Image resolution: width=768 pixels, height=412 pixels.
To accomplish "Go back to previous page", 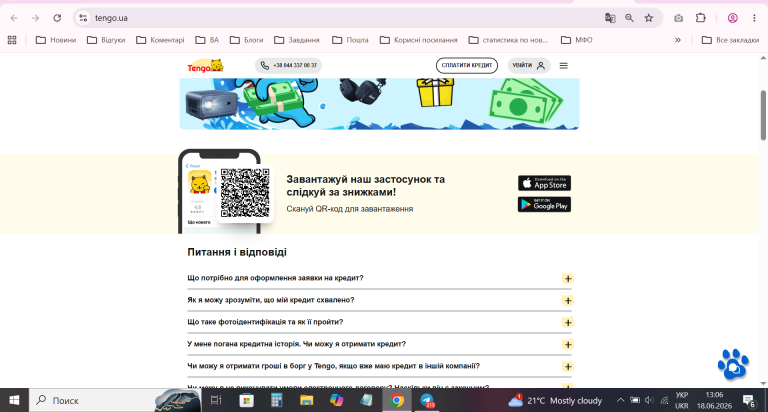I will pos(14,18).
